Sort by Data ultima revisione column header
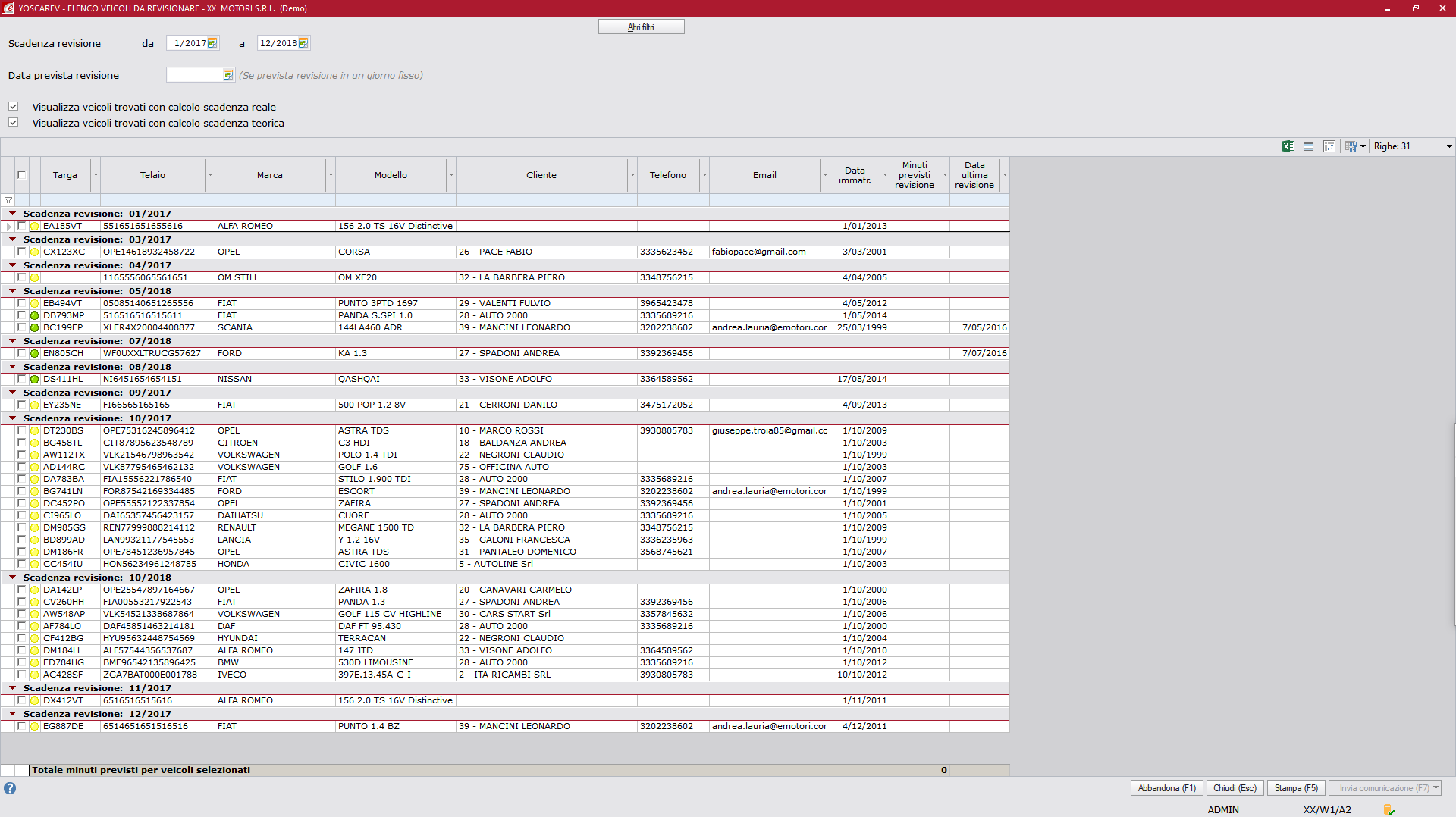The image size is (1456, 817). [974, 175]
